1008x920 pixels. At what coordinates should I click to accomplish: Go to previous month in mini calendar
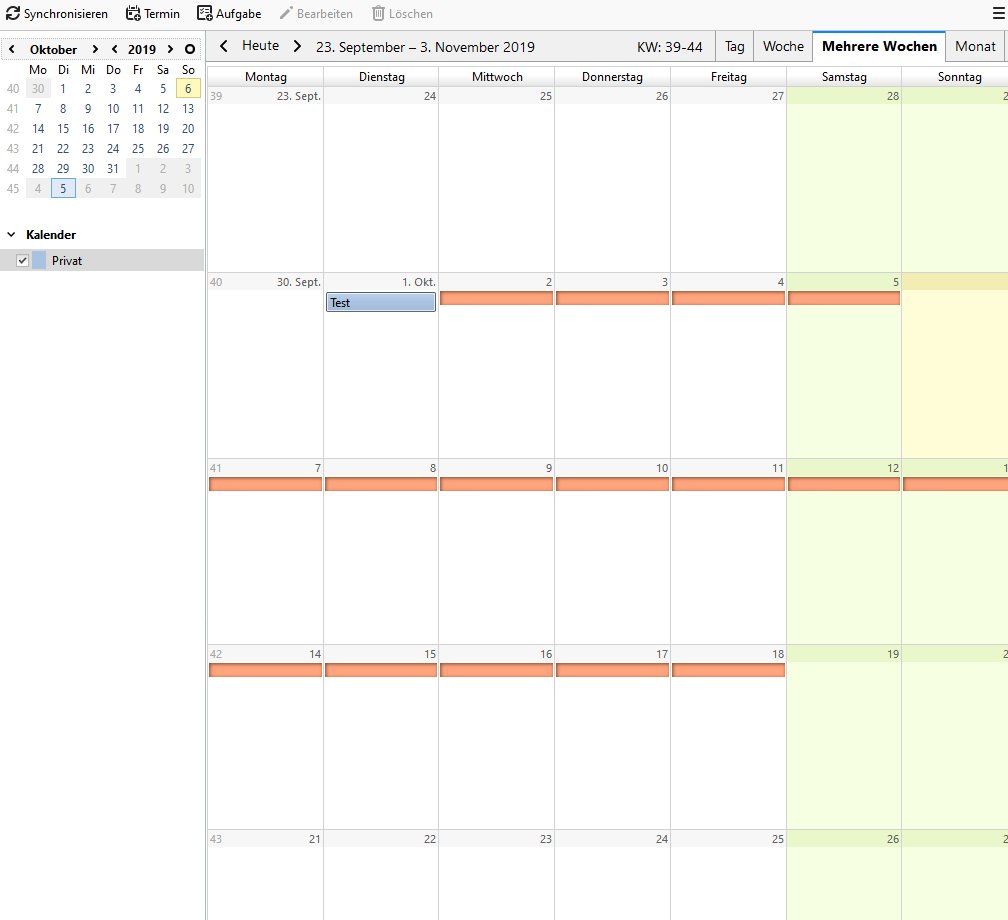pyautogui.click(x=12, y=49)
